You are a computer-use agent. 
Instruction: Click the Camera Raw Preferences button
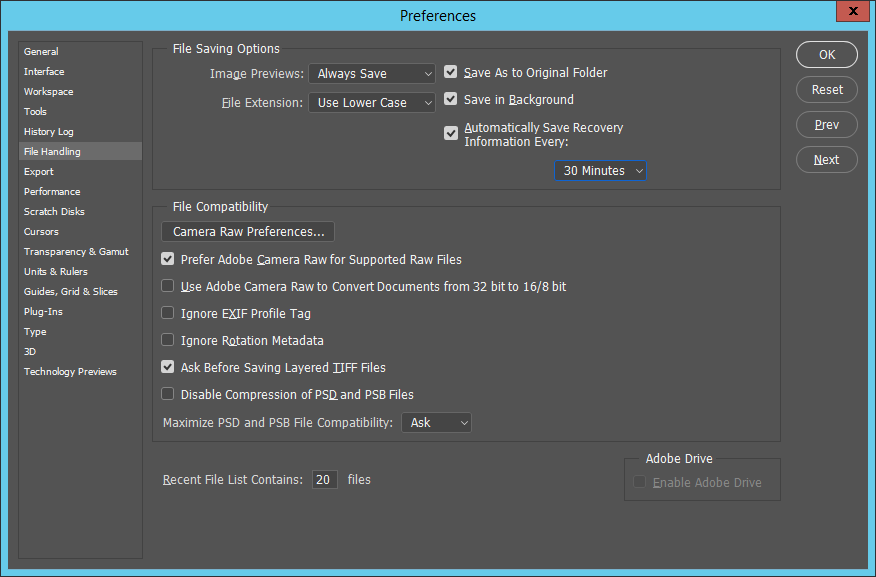click(x=248, y=231)
